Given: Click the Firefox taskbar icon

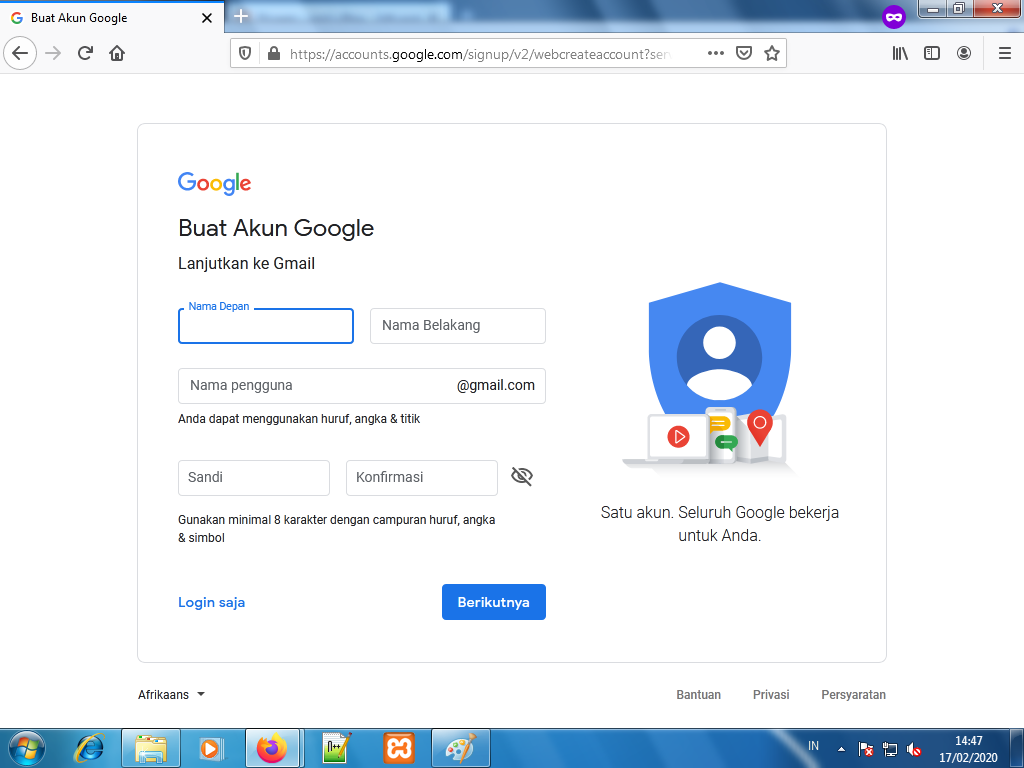Looking at the screenshot, I should pyautogui.click(x=272, y=748).
